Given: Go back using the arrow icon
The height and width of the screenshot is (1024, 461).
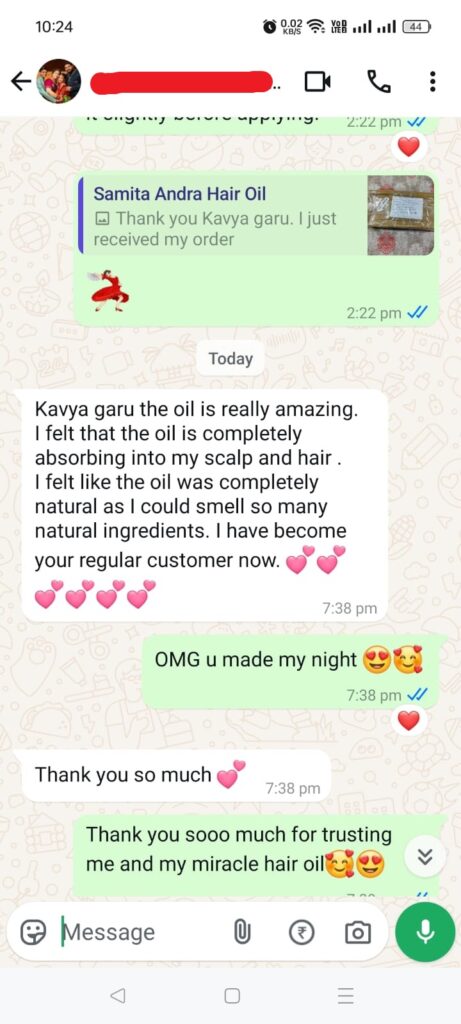Looking at the screenshot, I should pyautogui.click(x=21, y=81).
